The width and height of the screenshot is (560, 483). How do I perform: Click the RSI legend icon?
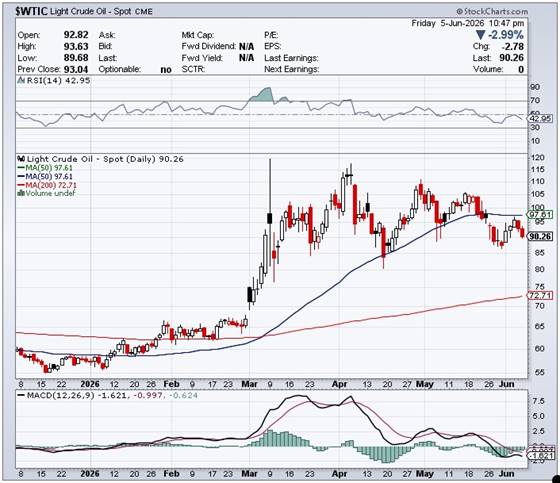[21, 80]
